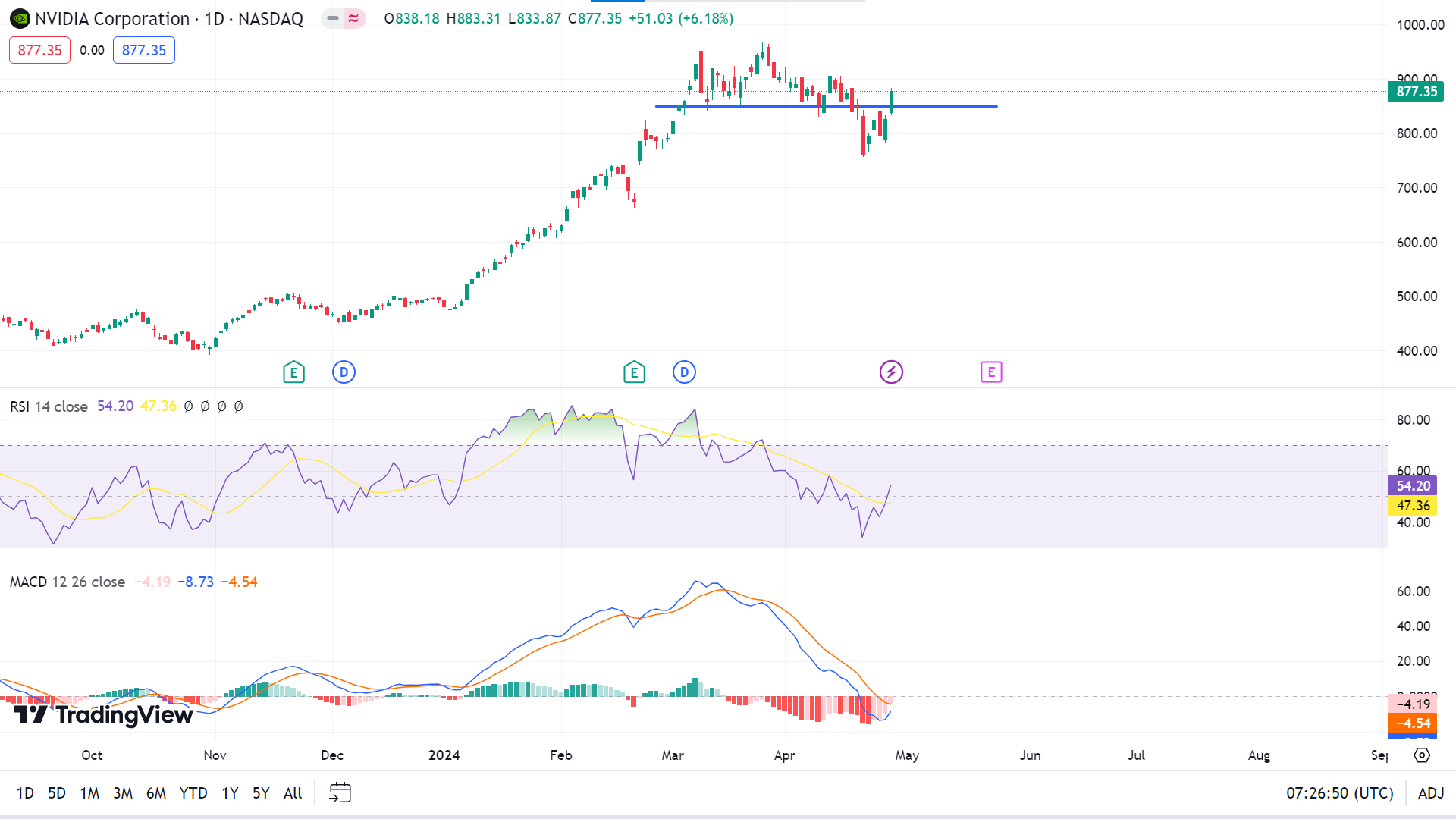The height and width of the screenshot is (819, 1456).
Task: Select the YTD time range
Action: [x=193, y=793]
